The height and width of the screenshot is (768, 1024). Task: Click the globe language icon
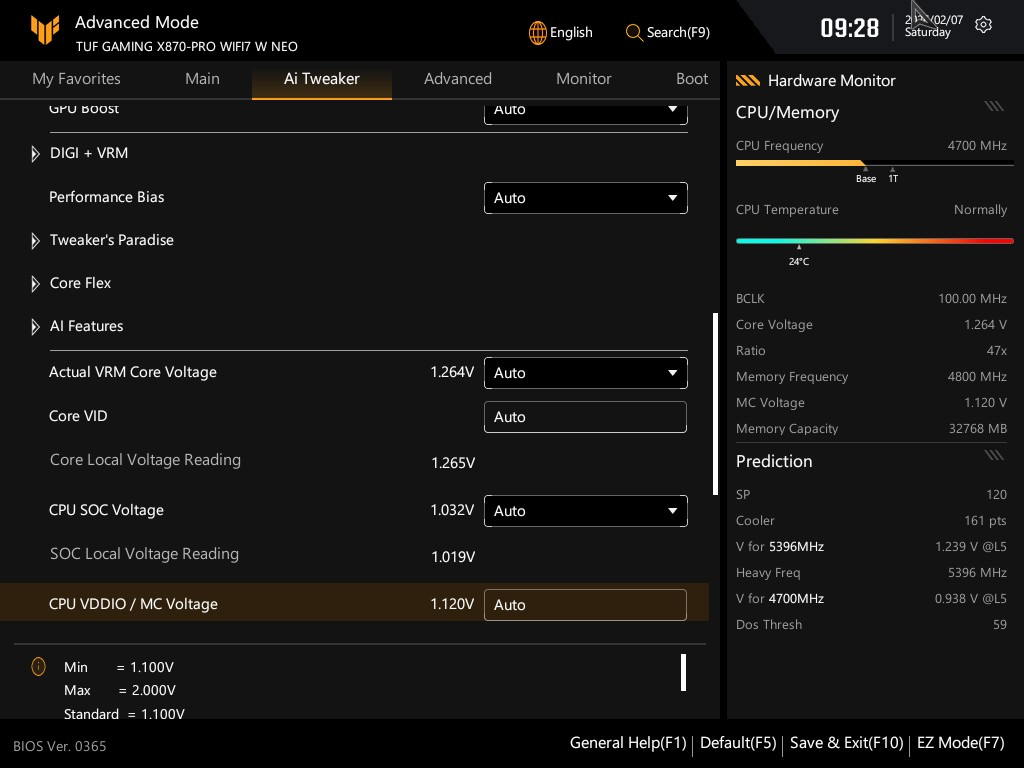tap(538, 32)
